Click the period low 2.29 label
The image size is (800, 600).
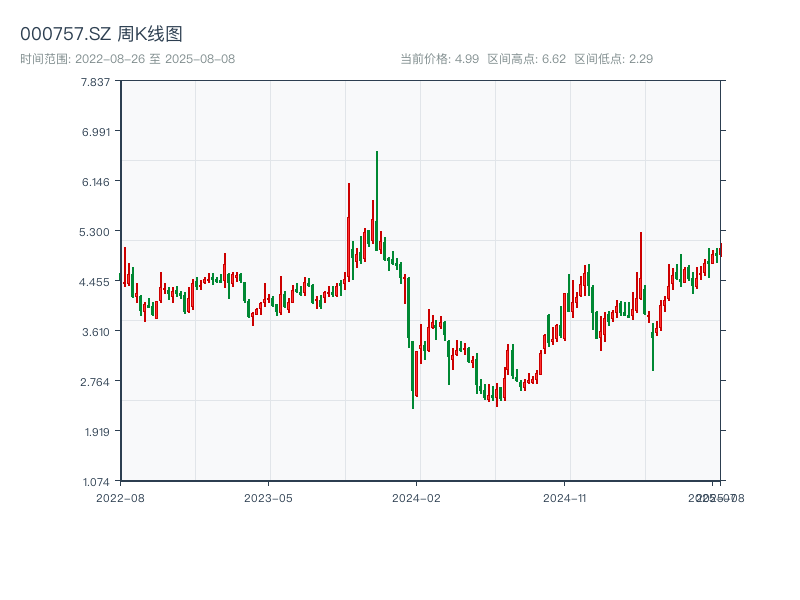point(613,59)
